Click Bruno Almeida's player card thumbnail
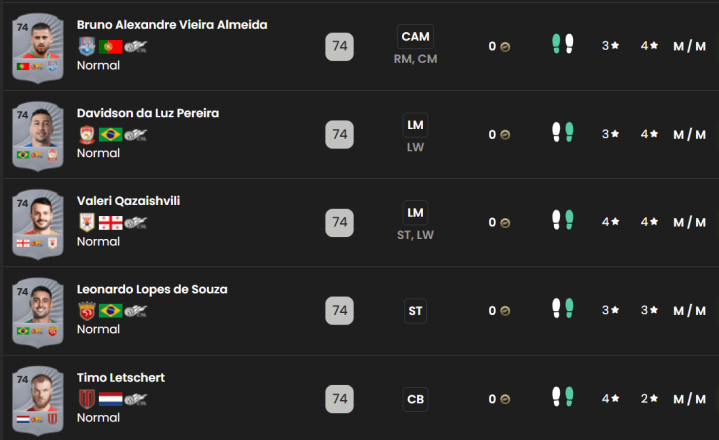The width and height of the screenshot is (719, 440). [38, 46]
